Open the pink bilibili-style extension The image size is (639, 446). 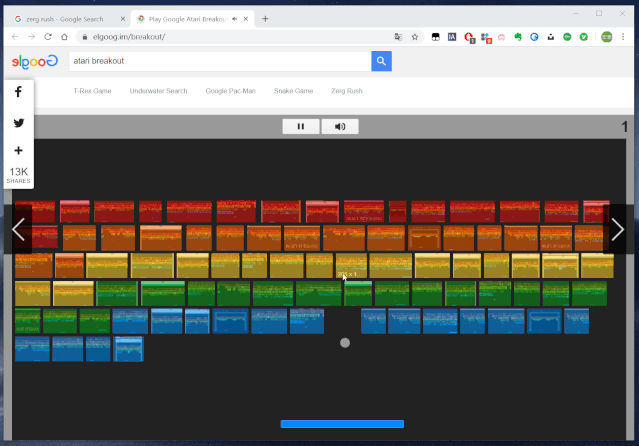click(x=502, y=37)
